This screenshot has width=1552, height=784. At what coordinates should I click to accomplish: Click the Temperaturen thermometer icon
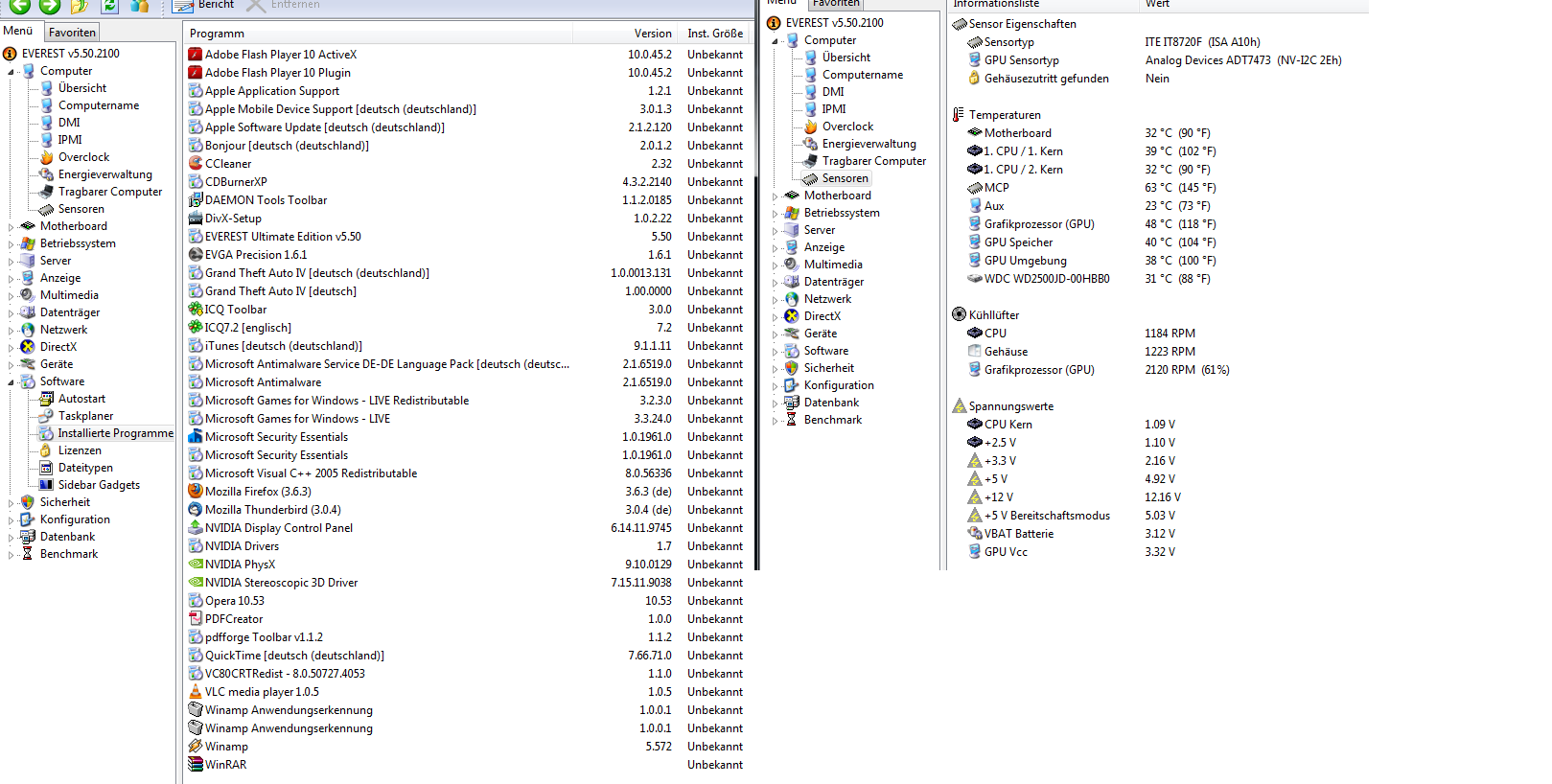pos(959,115)
